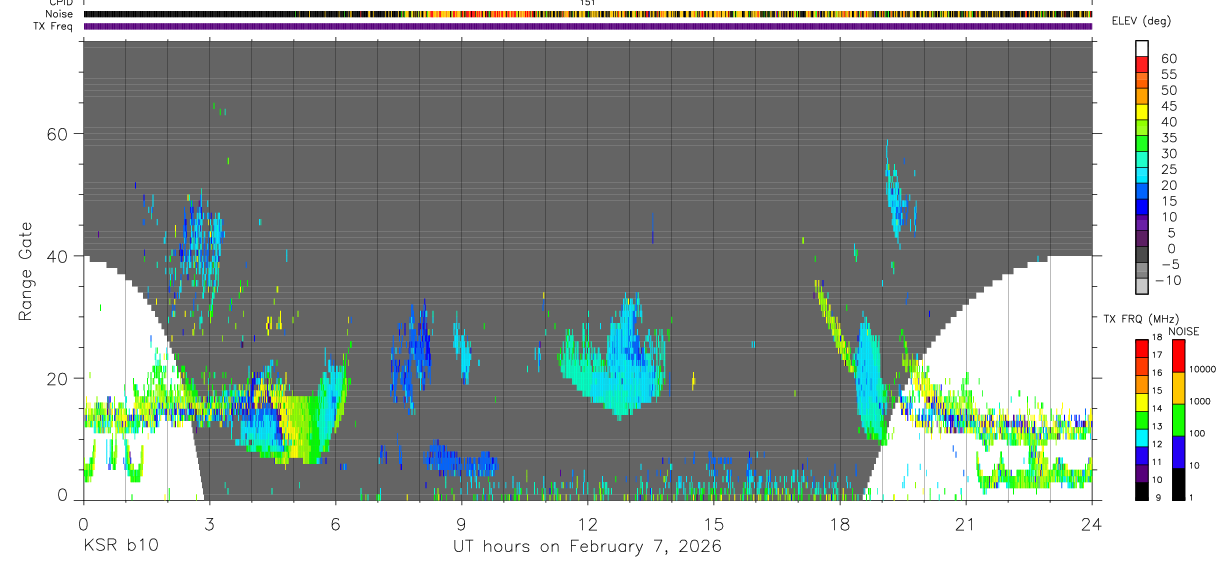Click the 'CPID' label at top left
The width and height of the screenshot is (1228, 567).
point(62,4)
